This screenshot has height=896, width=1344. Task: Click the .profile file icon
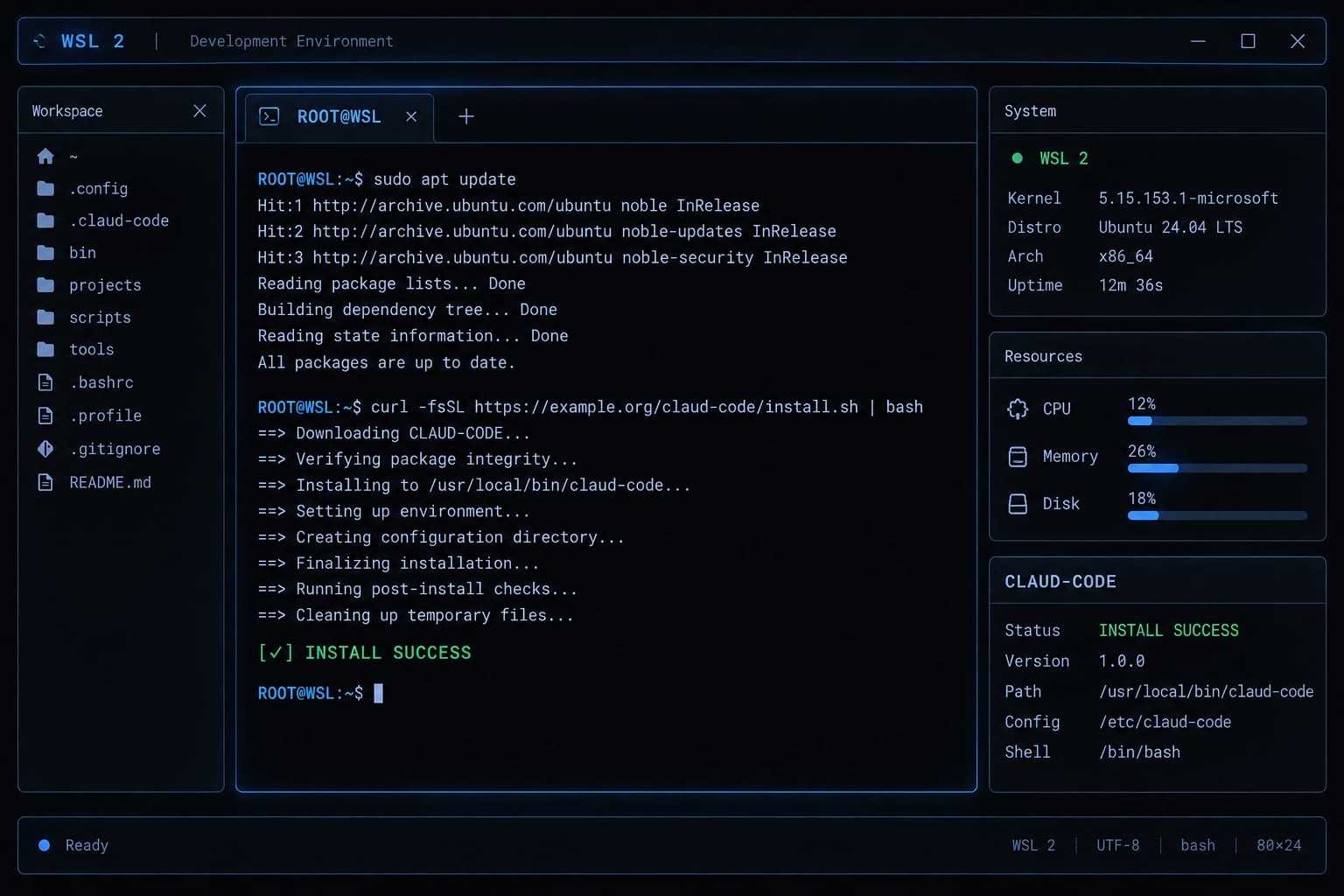click(45, 416)
